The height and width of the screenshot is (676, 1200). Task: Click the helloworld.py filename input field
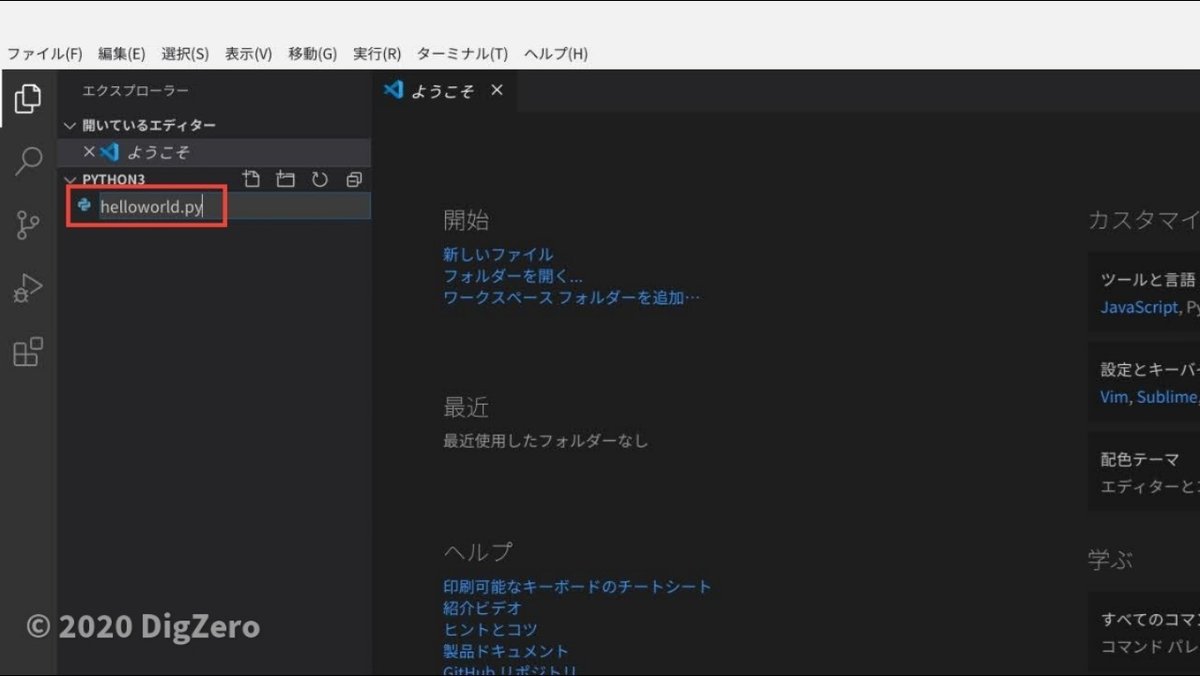pos(155,206)
